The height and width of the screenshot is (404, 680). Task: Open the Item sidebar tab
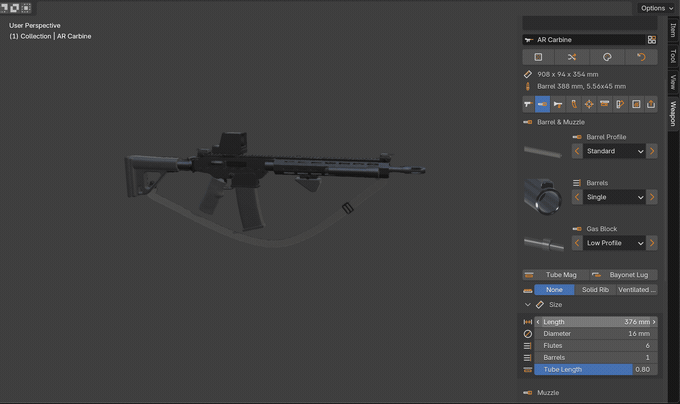pyautogui.click(x=673, y=30)
